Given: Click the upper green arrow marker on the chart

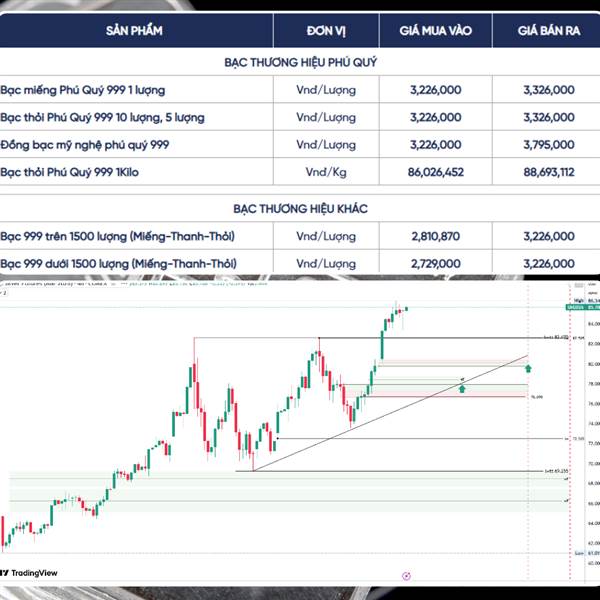Looking at the screenshot, I should [528, 368].
